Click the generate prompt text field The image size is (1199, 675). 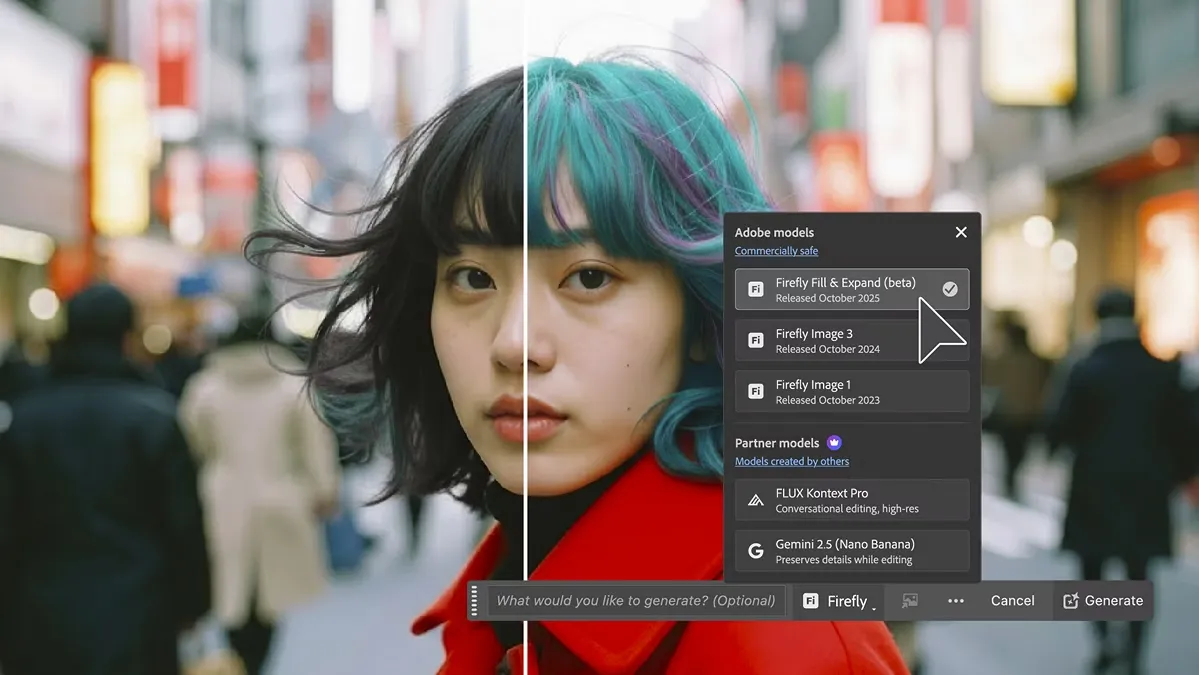(636, 601)
